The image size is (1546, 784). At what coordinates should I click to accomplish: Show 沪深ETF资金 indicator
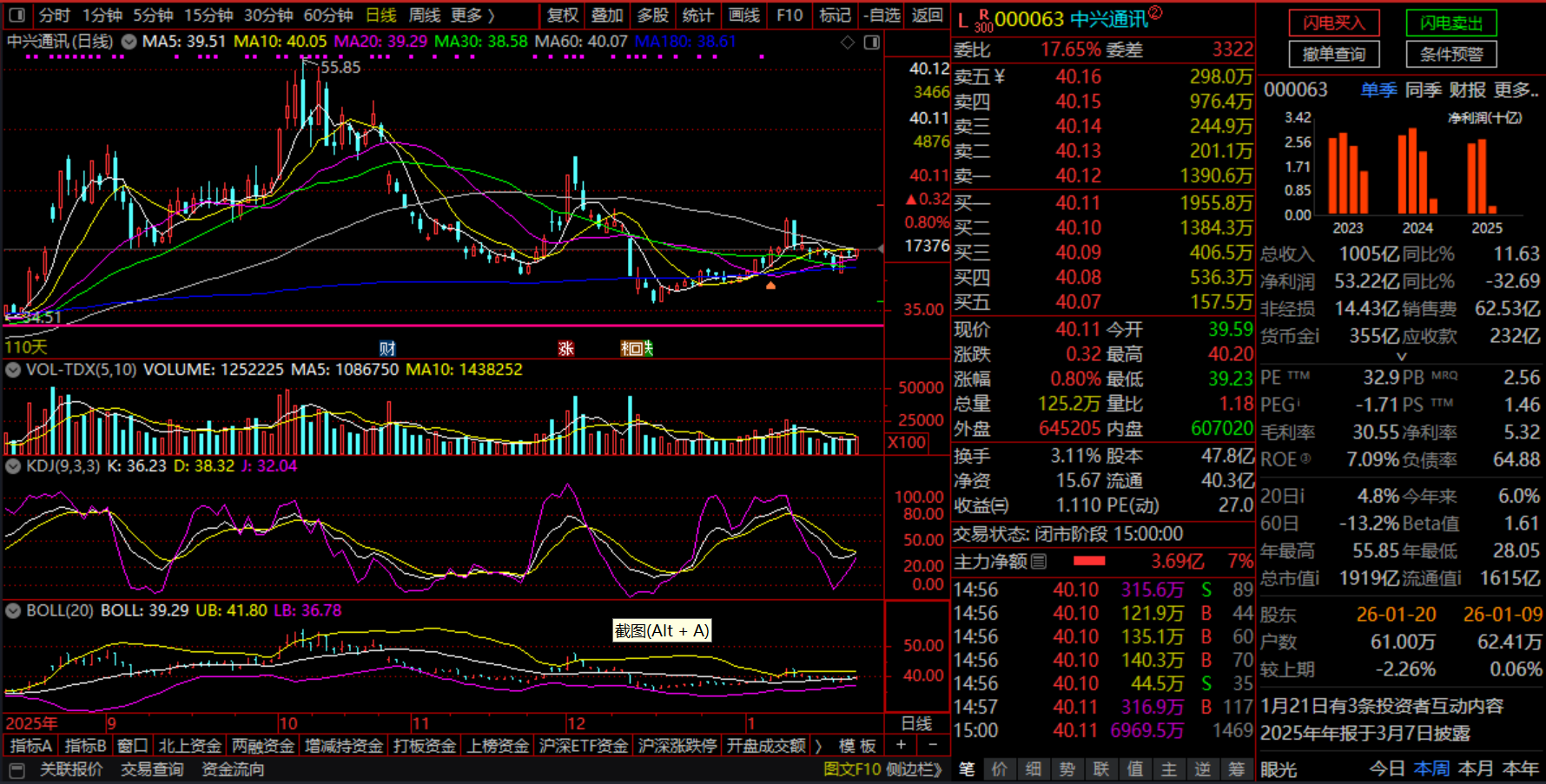pos(584,746)
